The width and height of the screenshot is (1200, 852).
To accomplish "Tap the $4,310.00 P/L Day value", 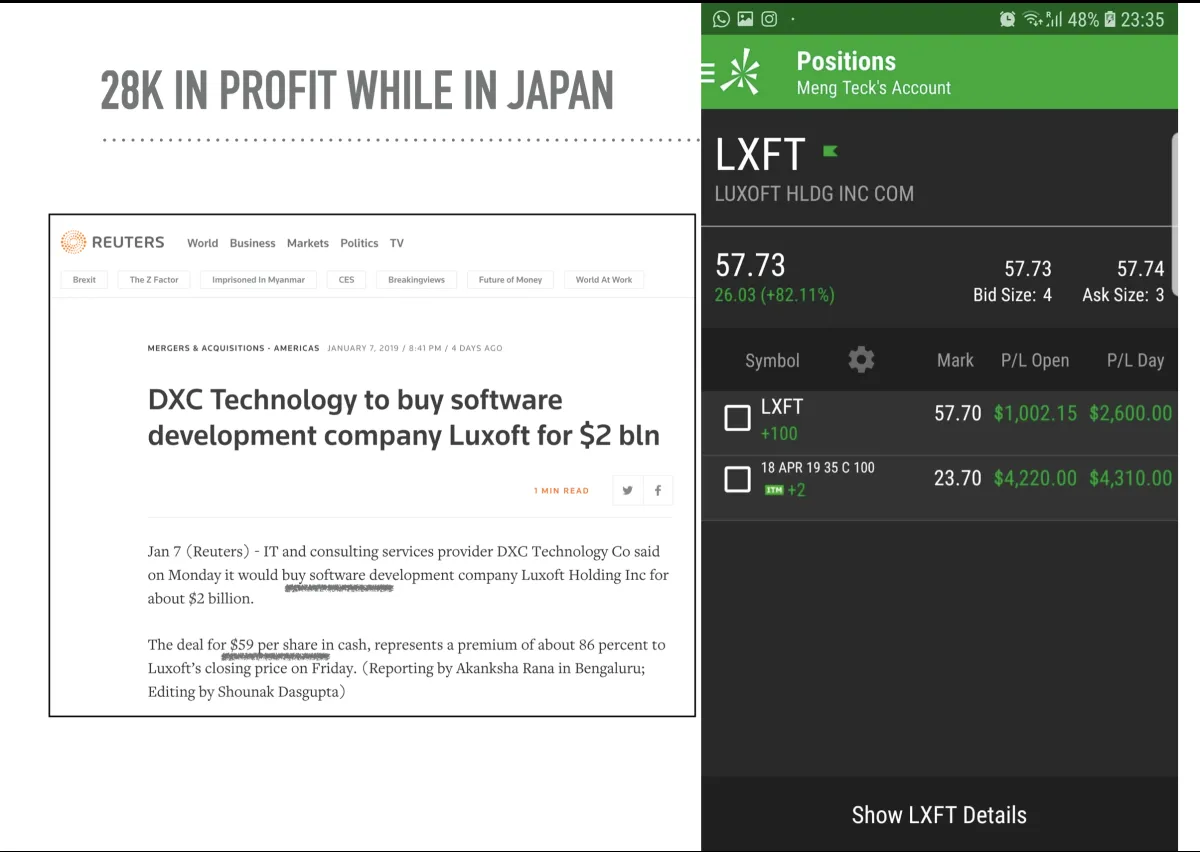I will [x=1130, y=478].
